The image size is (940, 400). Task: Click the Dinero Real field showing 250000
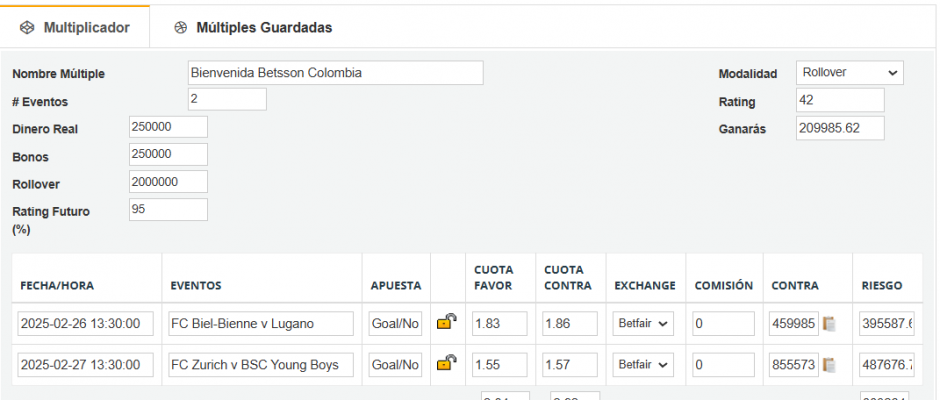[168, 127]
